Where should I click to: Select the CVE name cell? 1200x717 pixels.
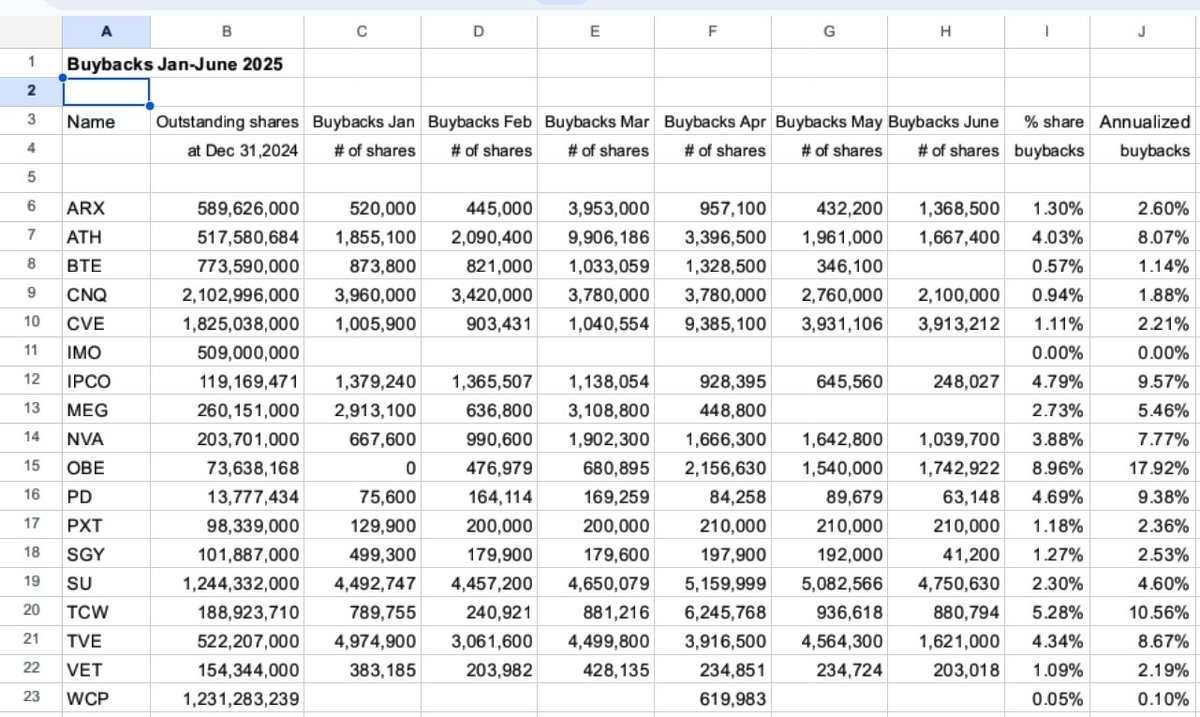coord(107,323)
